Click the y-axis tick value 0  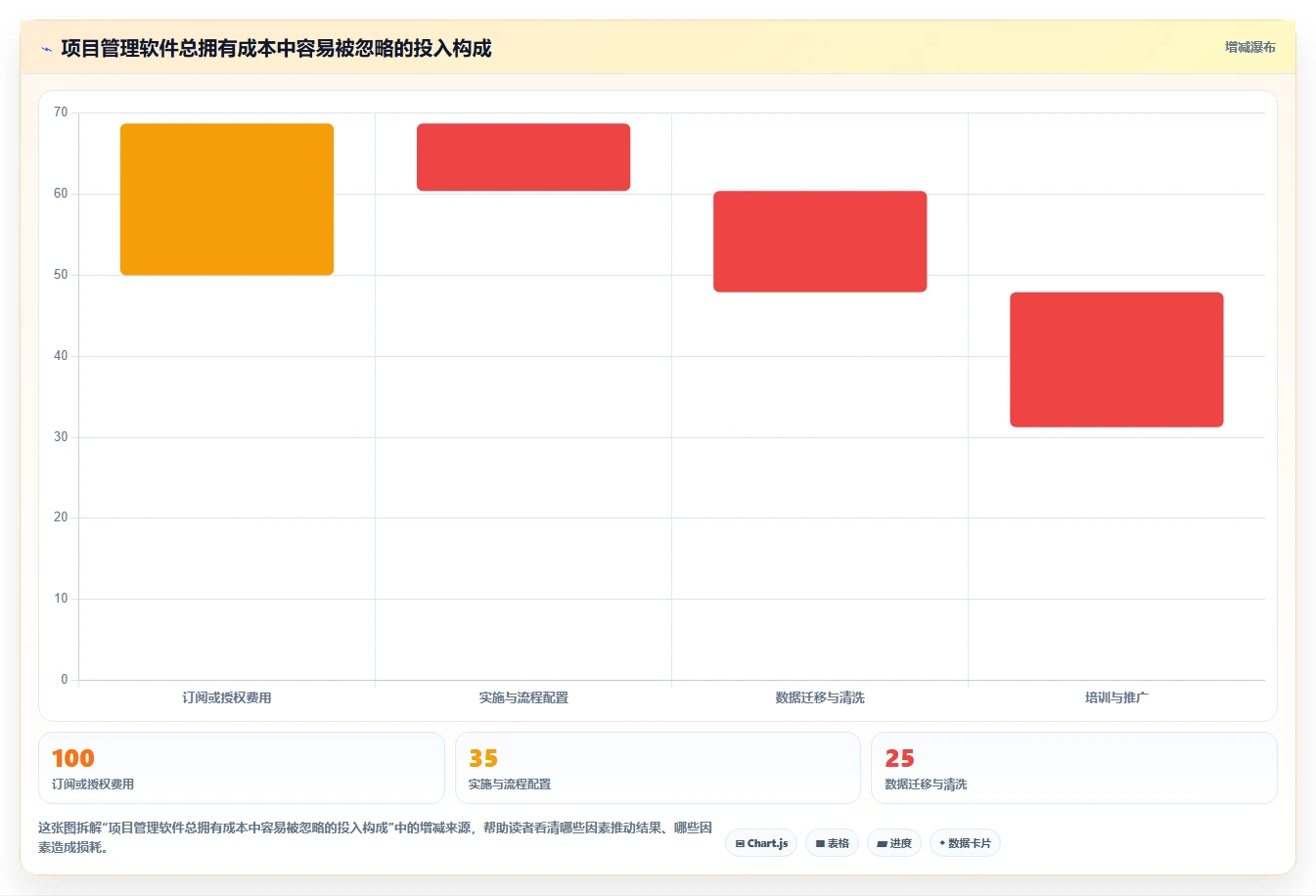[x=65, y=680]
